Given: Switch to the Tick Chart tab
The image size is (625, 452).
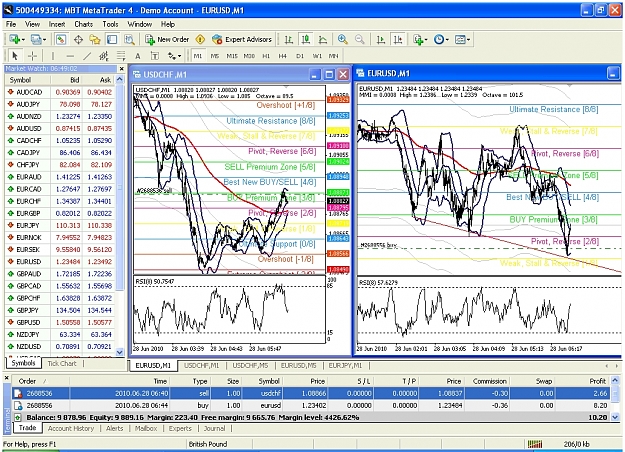Looking at the screenshot, I should click(x=62, y=364).
